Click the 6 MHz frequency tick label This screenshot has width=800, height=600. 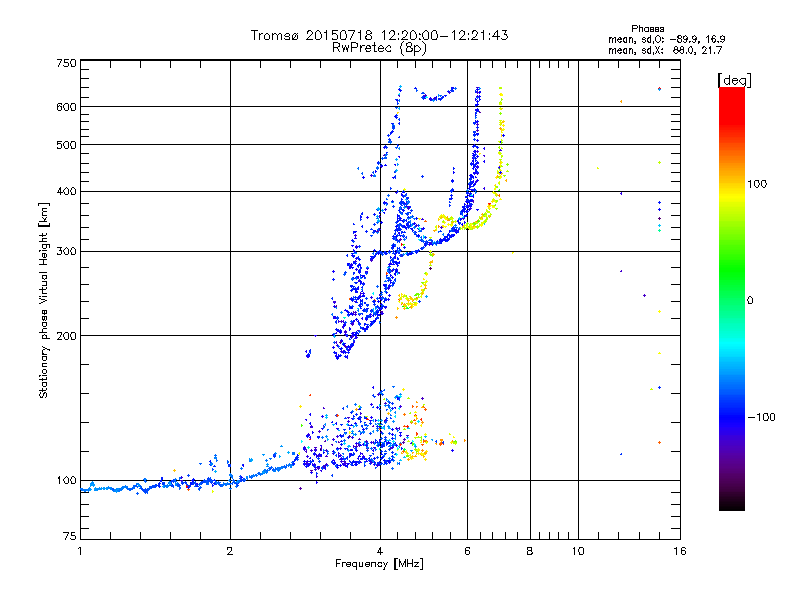pos(467,551)
